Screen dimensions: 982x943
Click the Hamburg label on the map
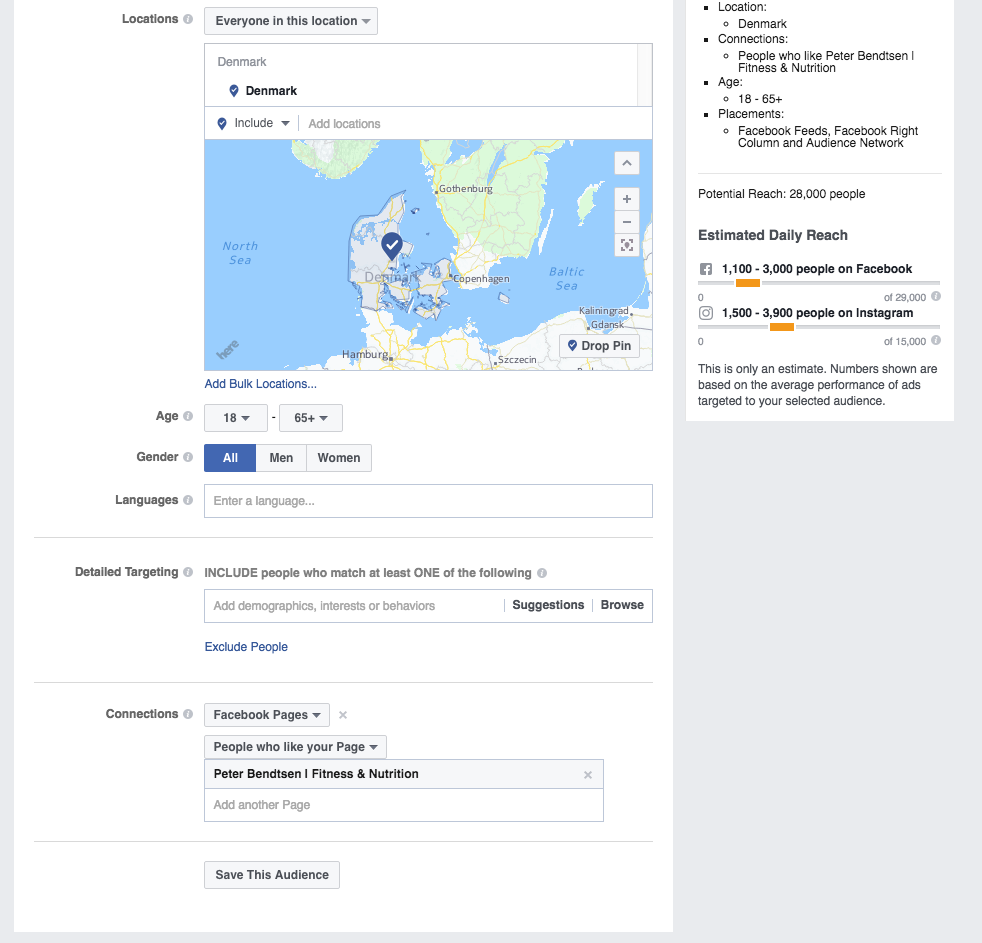(x=365, y=354)
